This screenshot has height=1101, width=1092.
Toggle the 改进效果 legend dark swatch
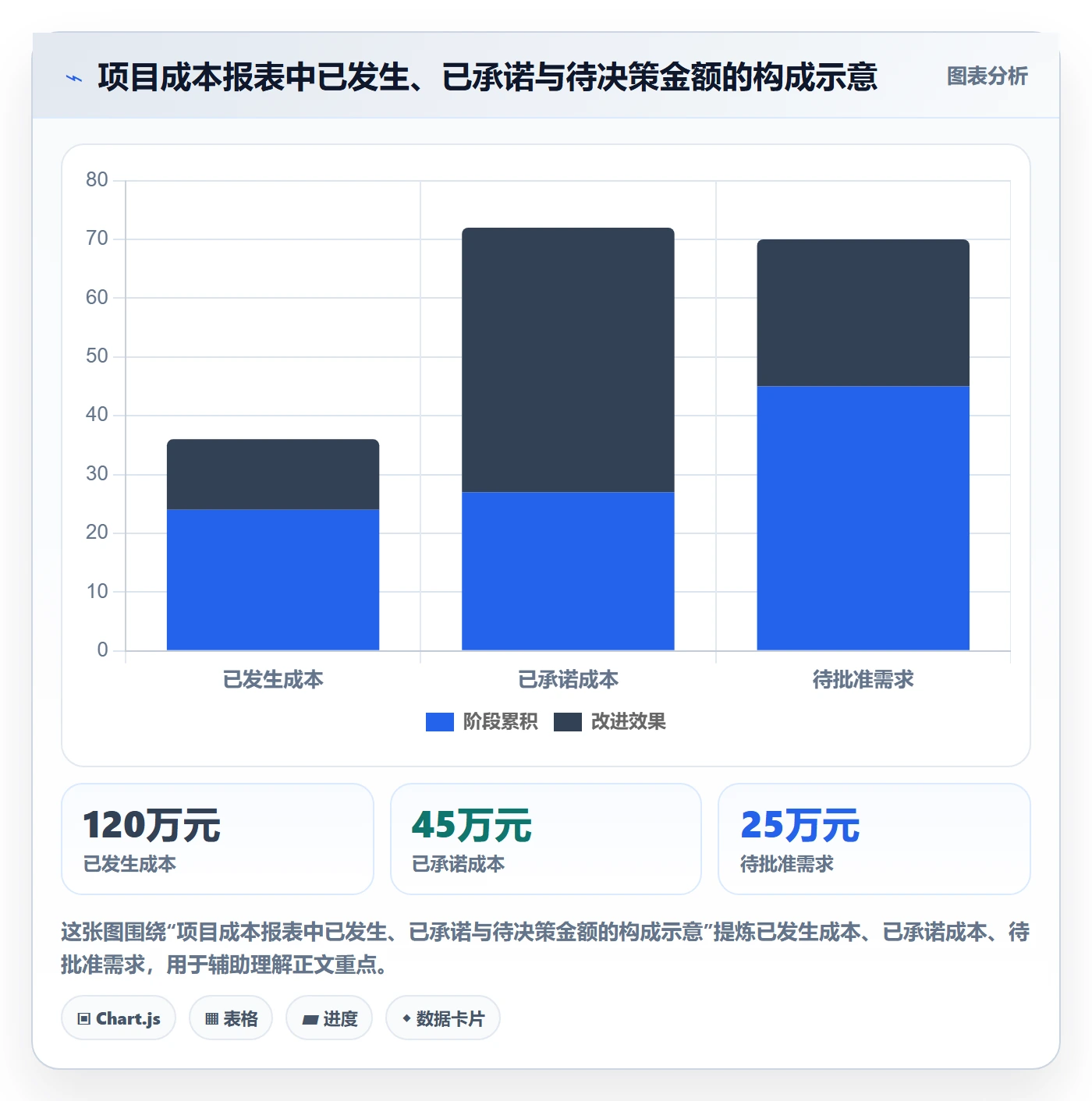567,722
